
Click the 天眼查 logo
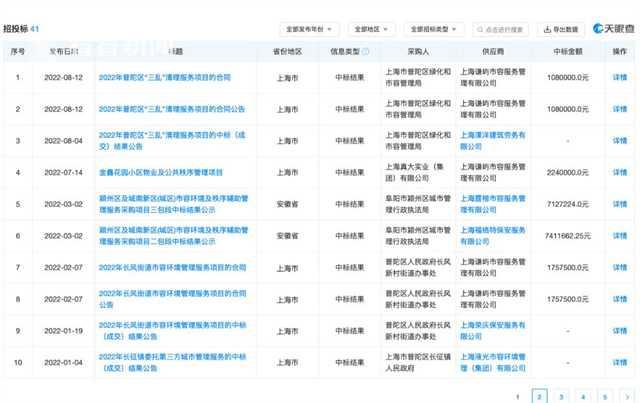[614, 29]
